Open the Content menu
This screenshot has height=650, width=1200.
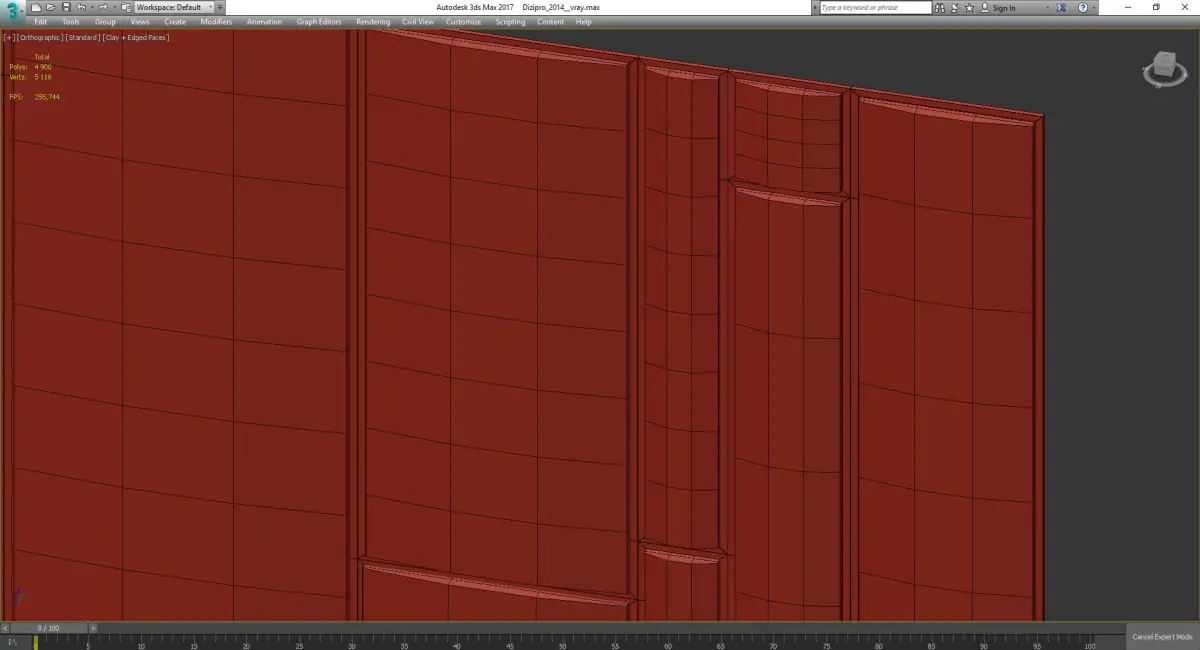click(550, 22)
